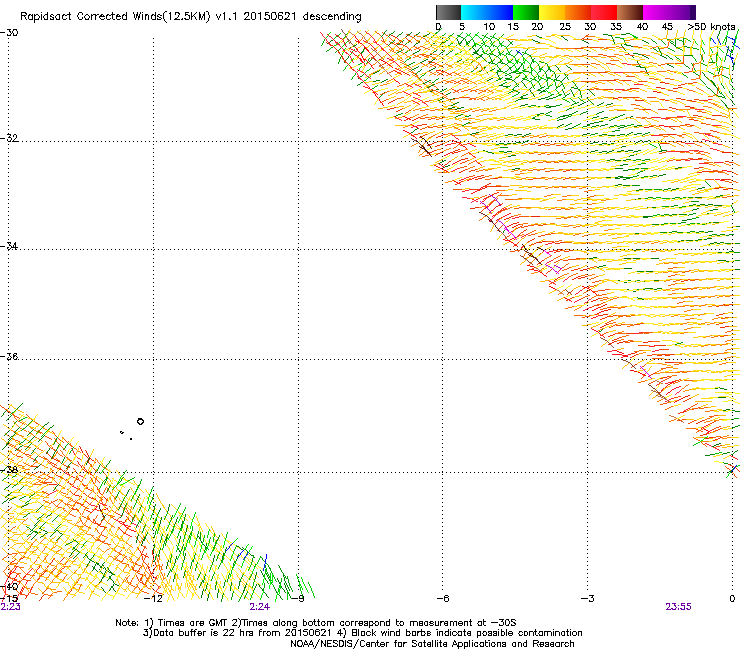This screenshot has width=740, height=650.
Task: Click the purple time stamp '23:55'
Action: click(678, 607)
